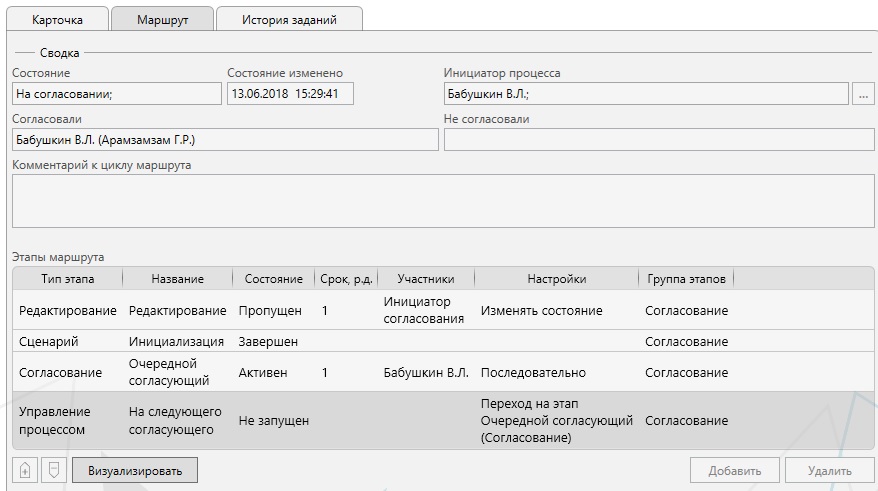
Task: Focus the Не согласовали field
Action: click(x=658, y=140)
